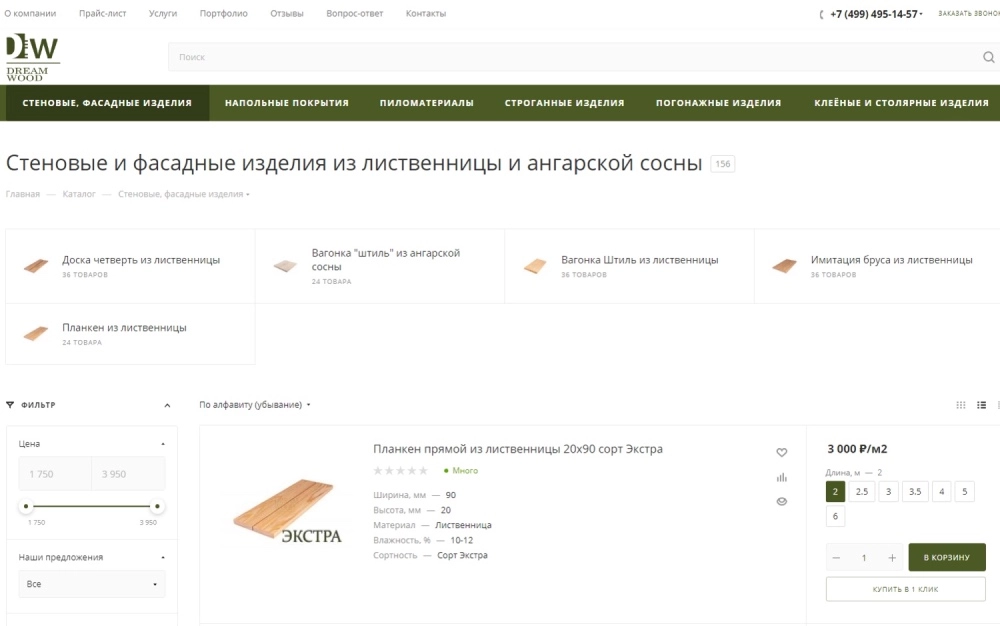The height and width of the screenshot is (626, 1000).
Task: Select length 5 option
Action: [964, 491]
